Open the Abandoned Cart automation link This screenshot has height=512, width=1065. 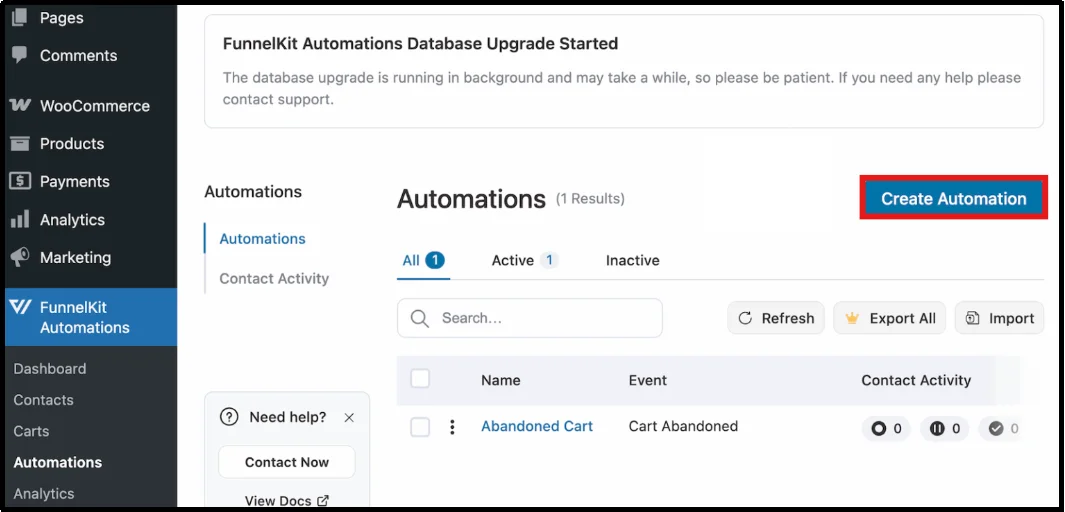point(537,426)
